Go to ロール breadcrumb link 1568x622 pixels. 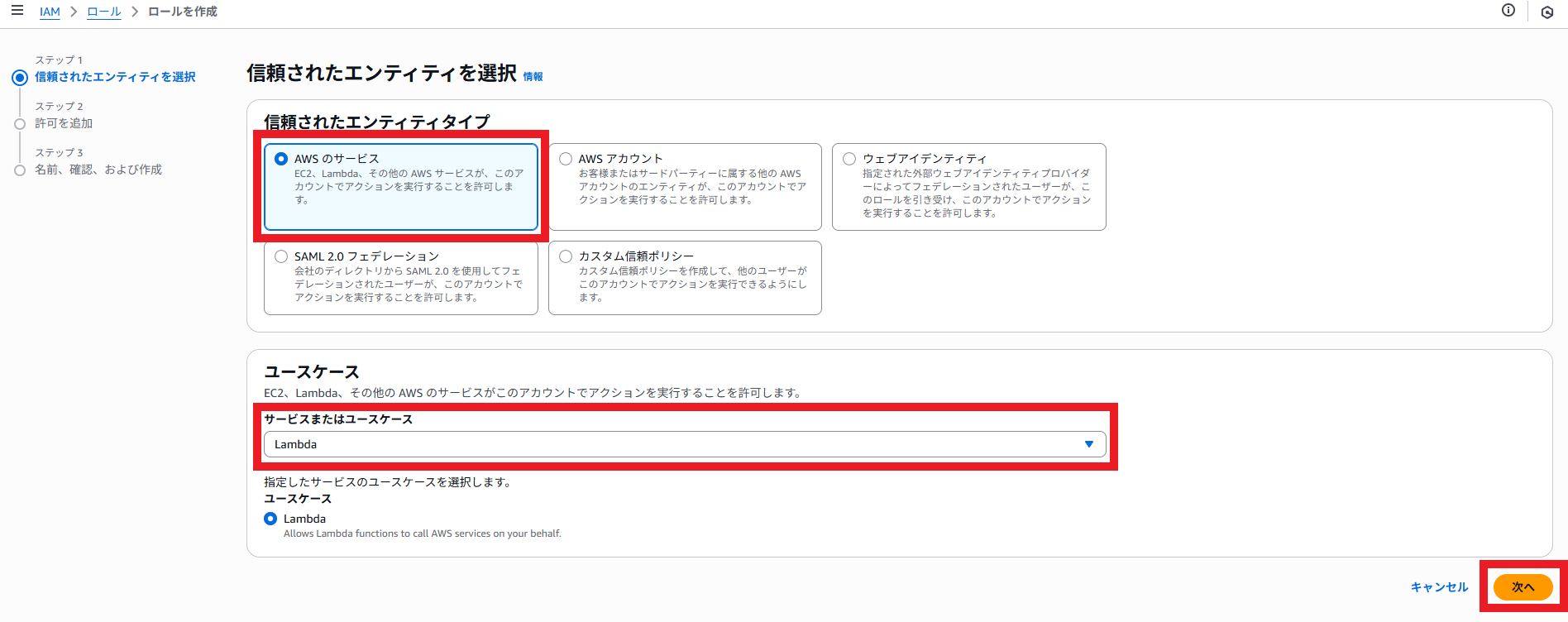pos(104,12)
